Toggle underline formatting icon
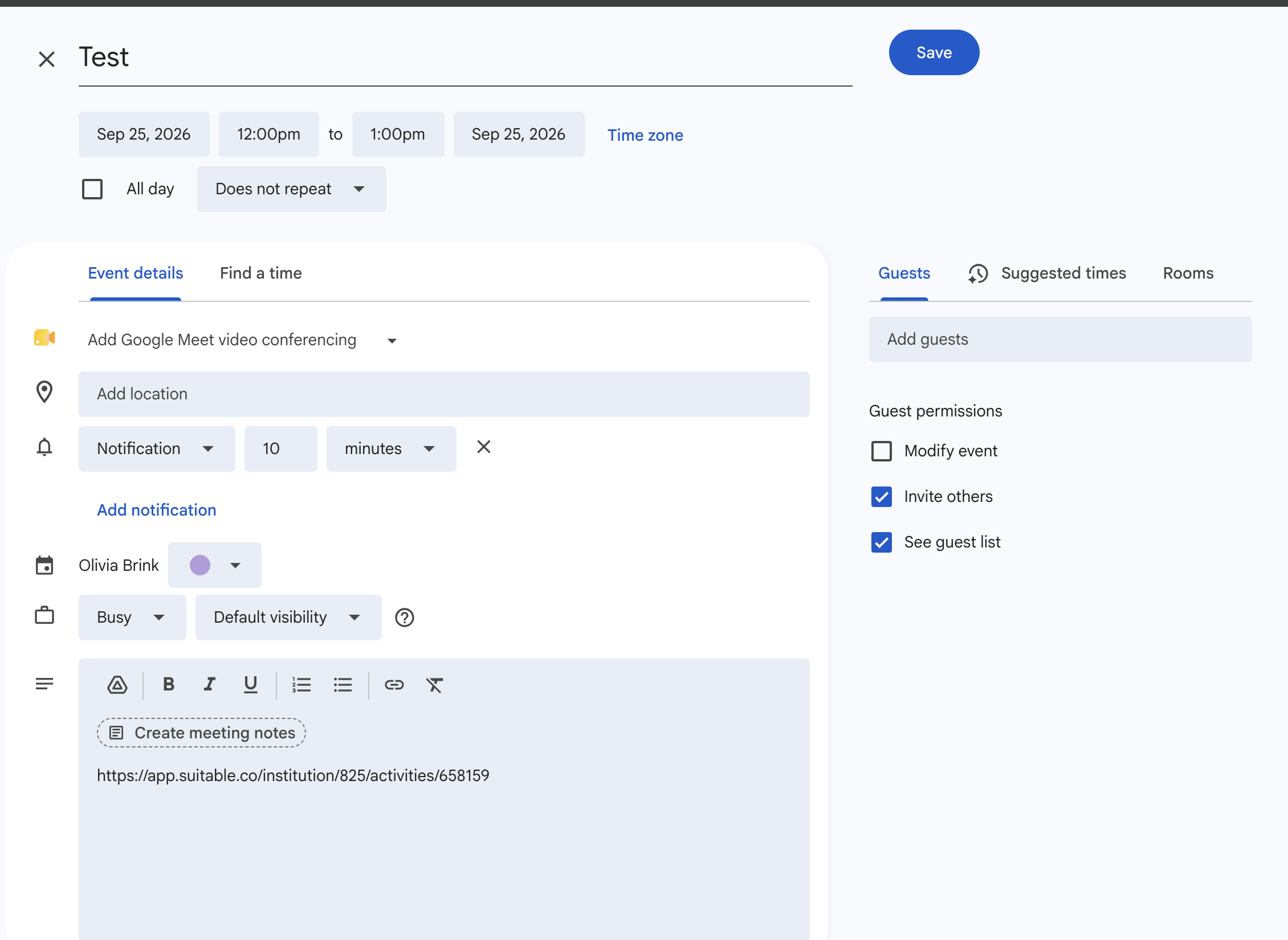 [251, 684]
